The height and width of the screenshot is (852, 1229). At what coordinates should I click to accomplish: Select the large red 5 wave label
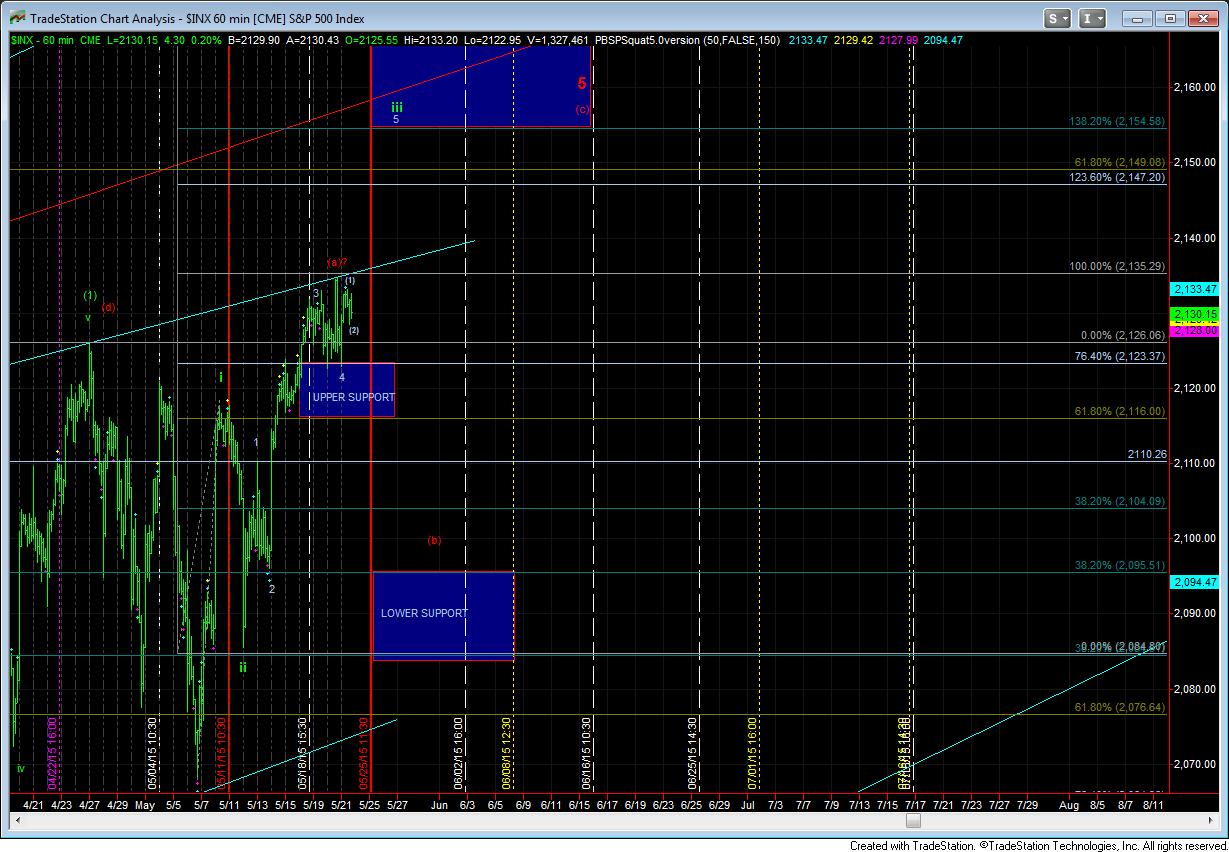click(581, 85)
